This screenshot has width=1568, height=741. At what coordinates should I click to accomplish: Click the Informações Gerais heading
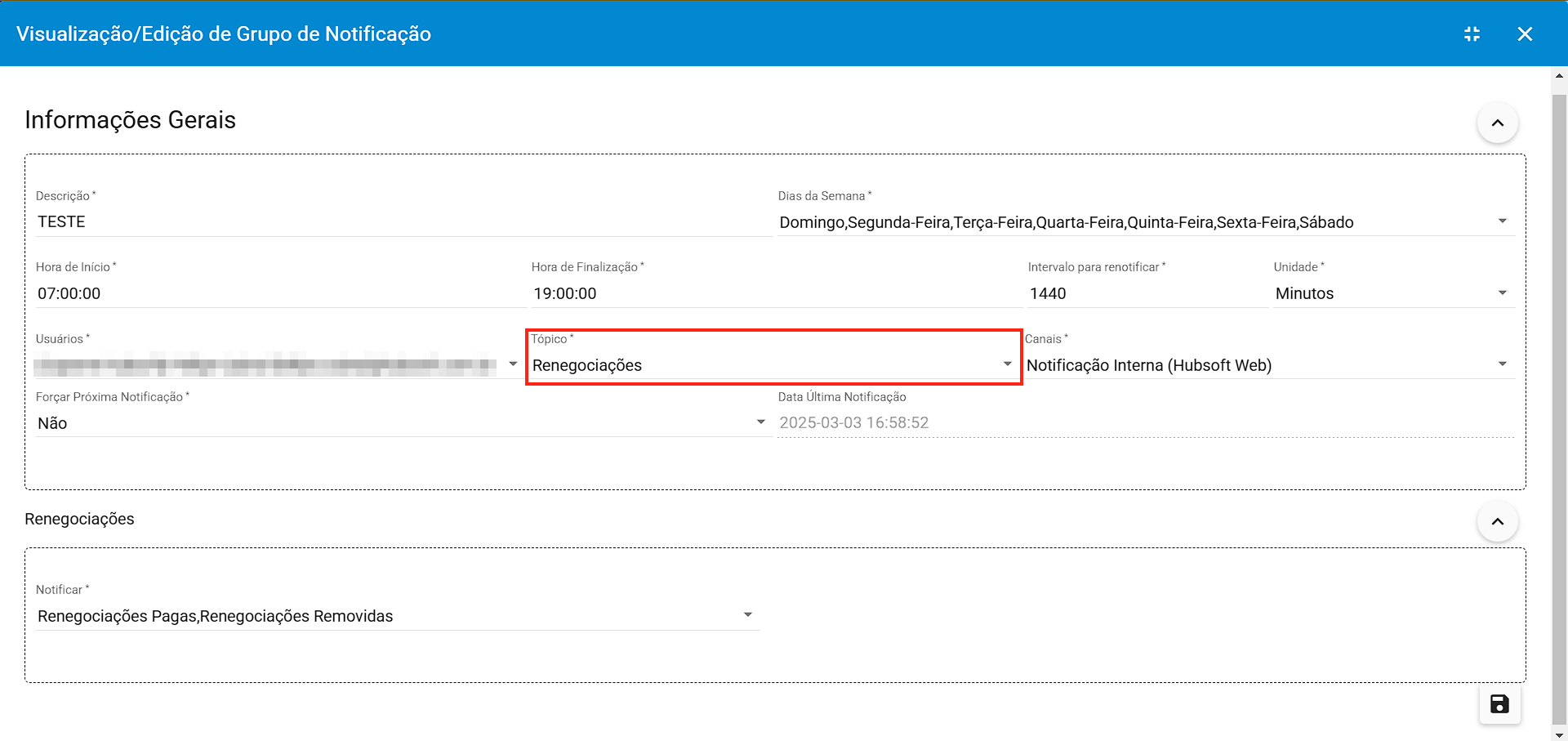click(x=130, y=120)
